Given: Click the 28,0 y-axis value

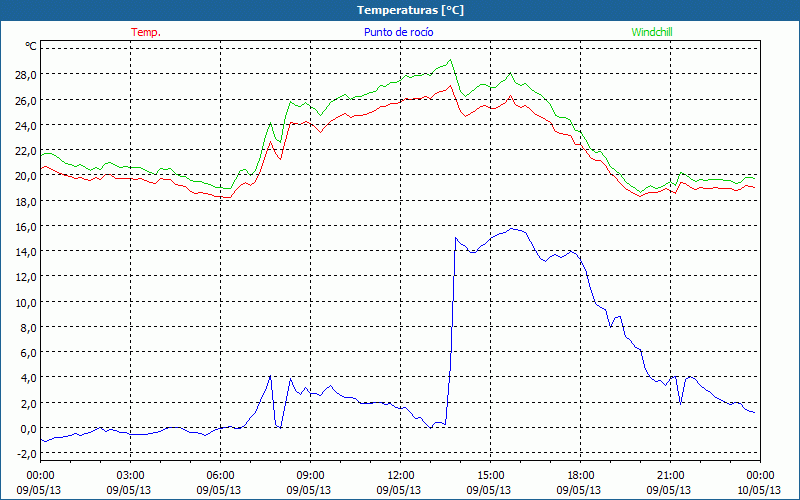Looking at the screenshot, I should (26, 75).
